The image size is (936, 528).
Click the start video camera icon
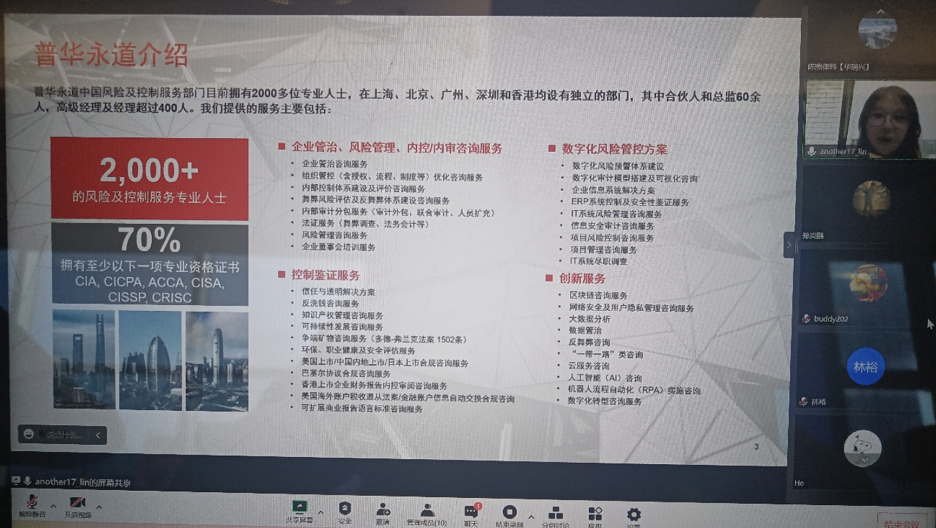click(78, 502)
